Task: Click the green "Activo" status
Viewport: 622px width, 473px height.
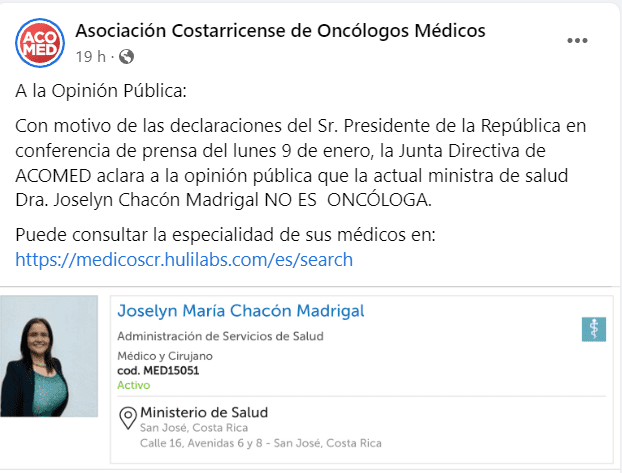Action: (132, 384)
